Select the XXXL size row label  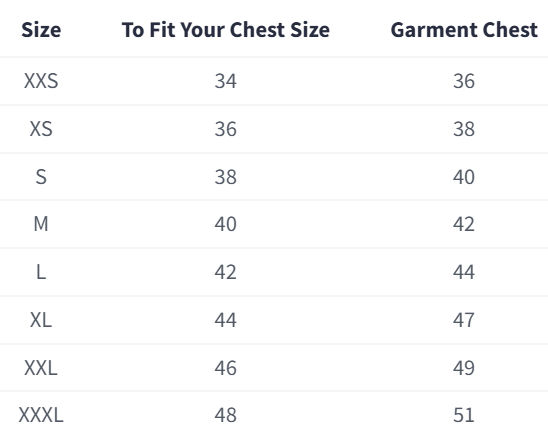click(41, 415)
